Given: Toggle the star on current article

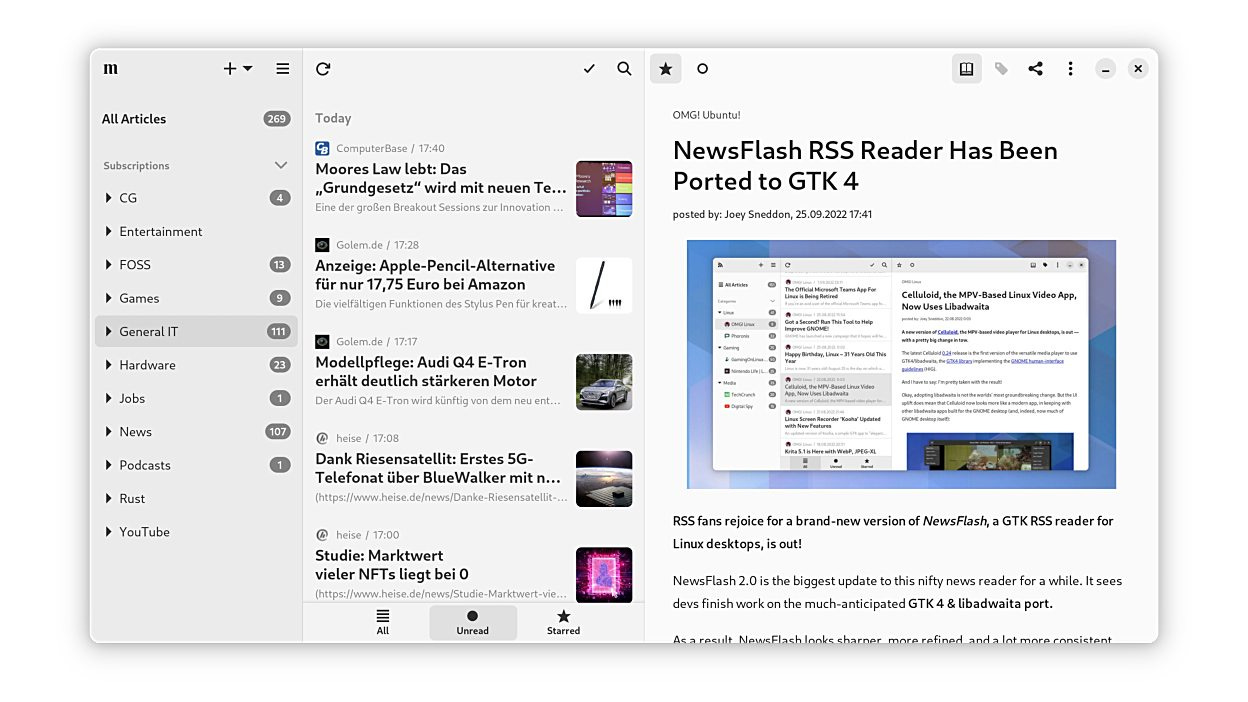Looking at the screenshot, I should pyautogui.click(x=666, y=69).
